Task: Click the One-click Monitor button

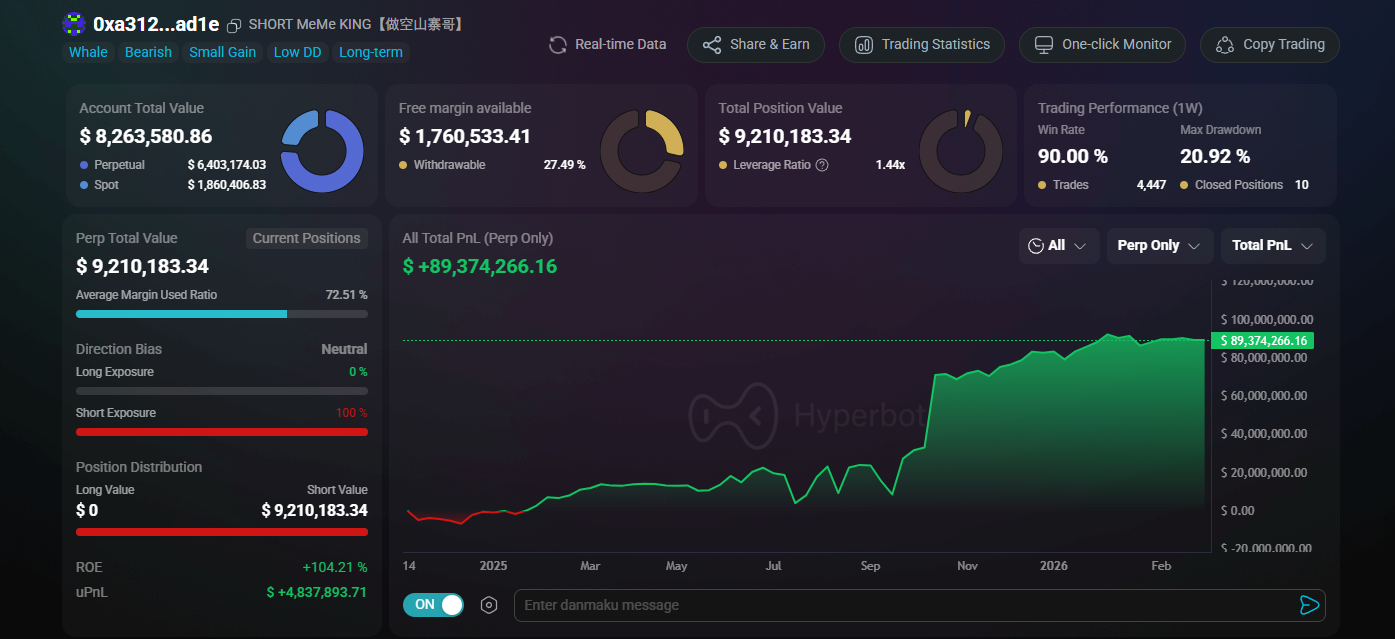Action: coord(1102,45)
